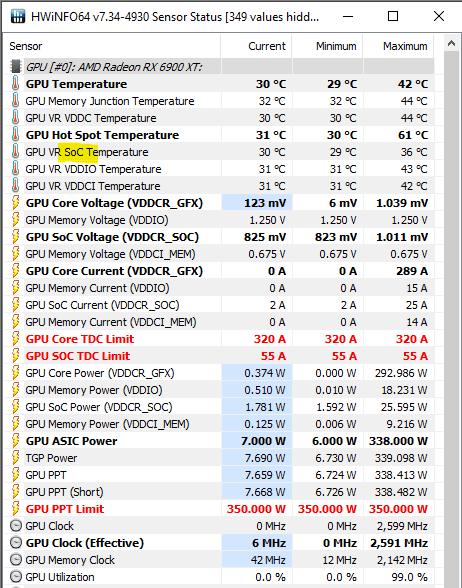Viewport: 462px width, 588px height.
Task: Select GPU Memory Junction Temperature label
Action: pos(110,101)
